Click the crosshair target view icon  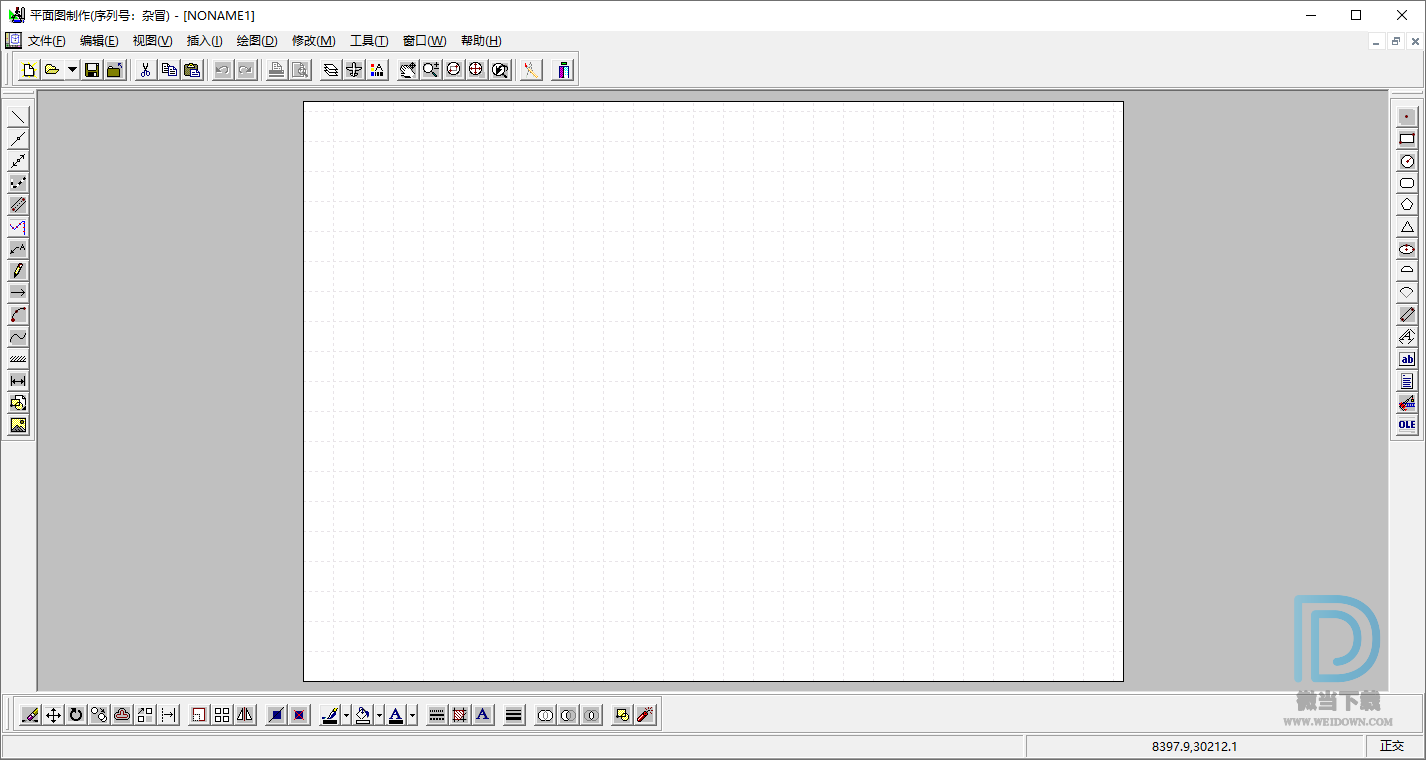[477, 70]
